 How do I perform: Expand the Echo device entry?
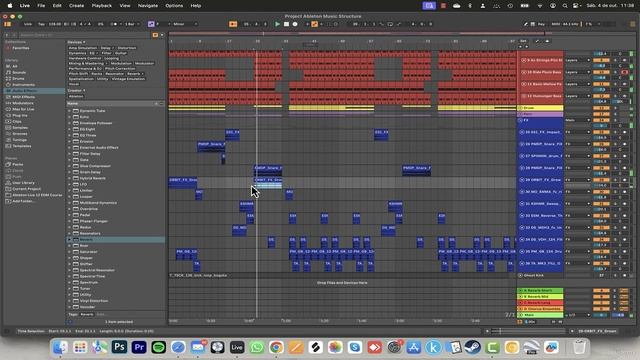[x=69, y=117]
